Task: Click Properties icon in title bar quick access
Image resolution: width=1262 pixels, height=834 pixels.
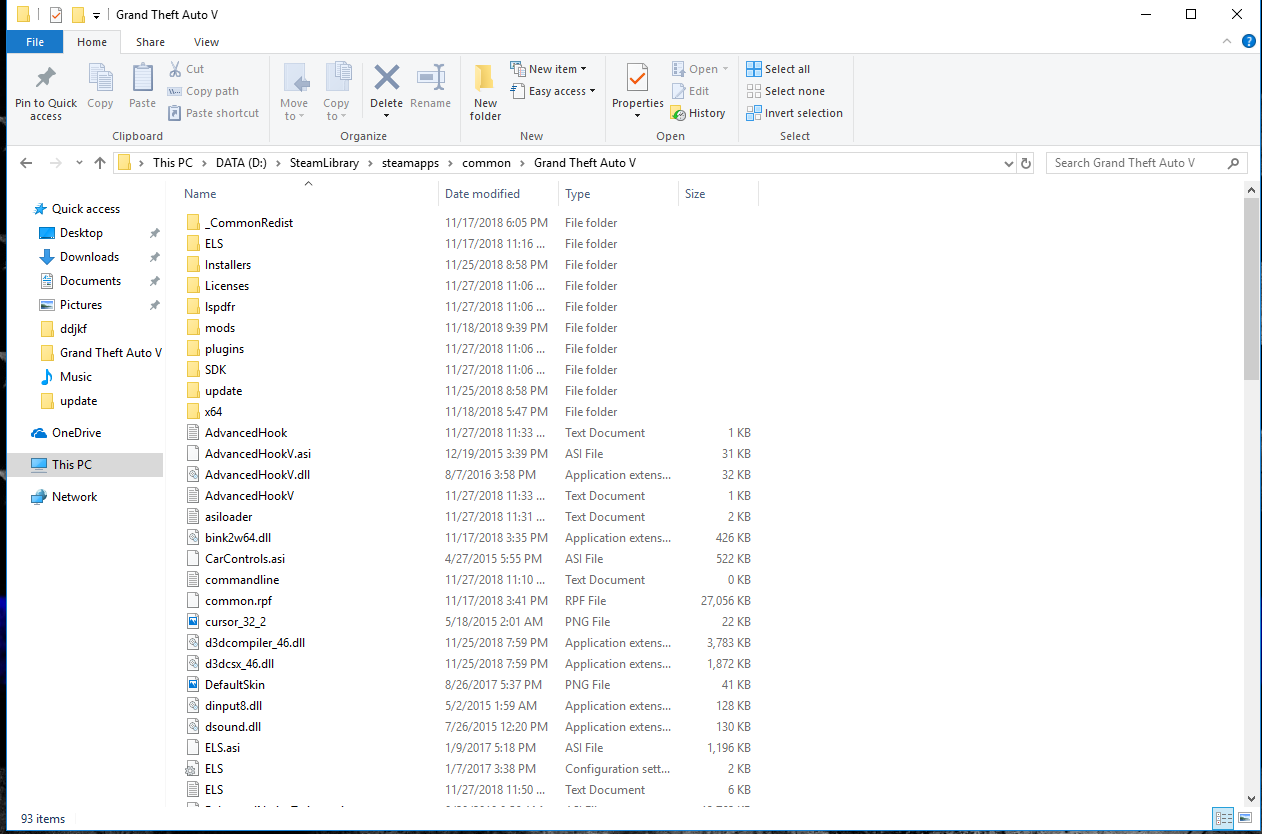Action: point(56,15)
